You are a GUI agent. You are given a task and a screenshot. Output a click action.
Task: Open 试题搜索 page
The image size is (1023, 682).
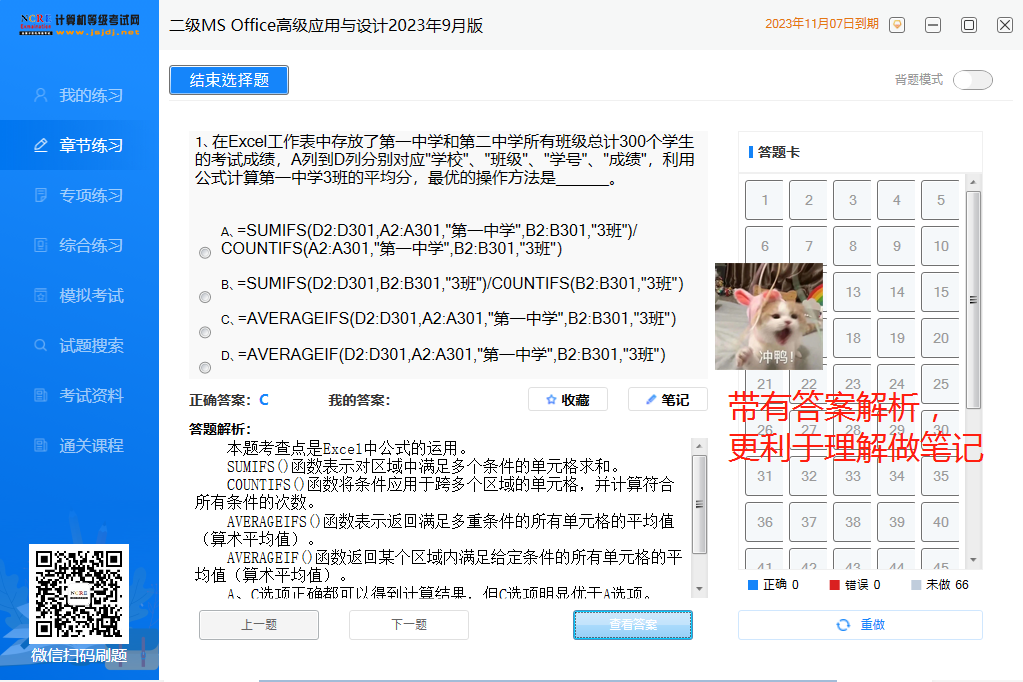[x=79, y=345]
